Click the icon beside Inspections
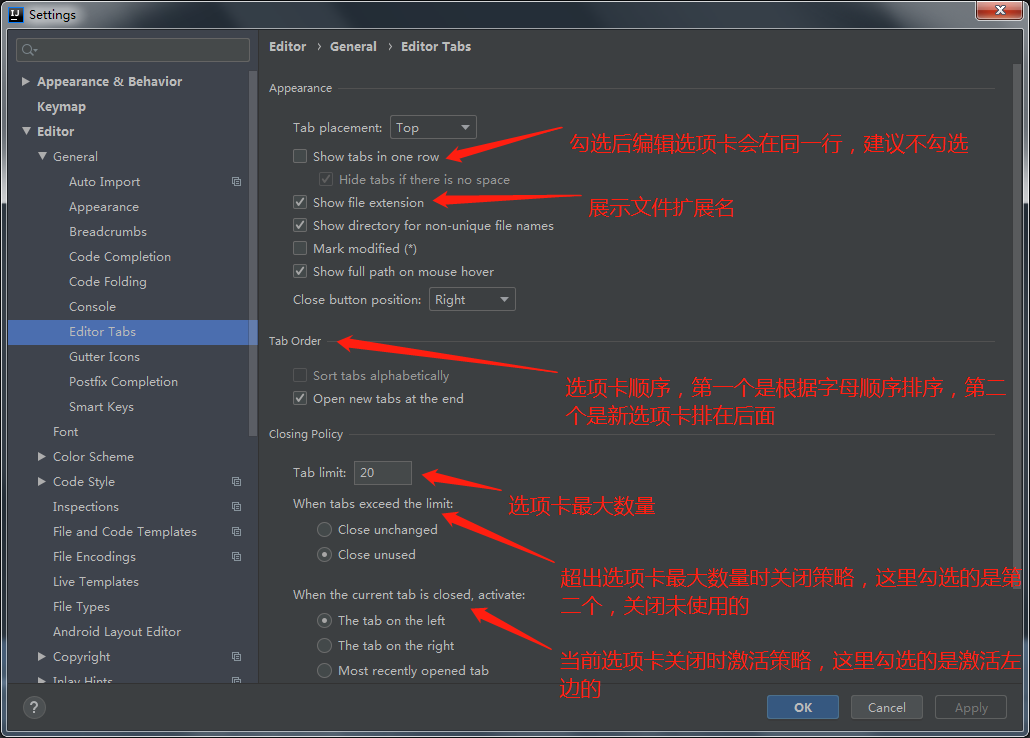The width and height of the screenshot is (1030, 738). pyautogui.click(x=236, y=507)
